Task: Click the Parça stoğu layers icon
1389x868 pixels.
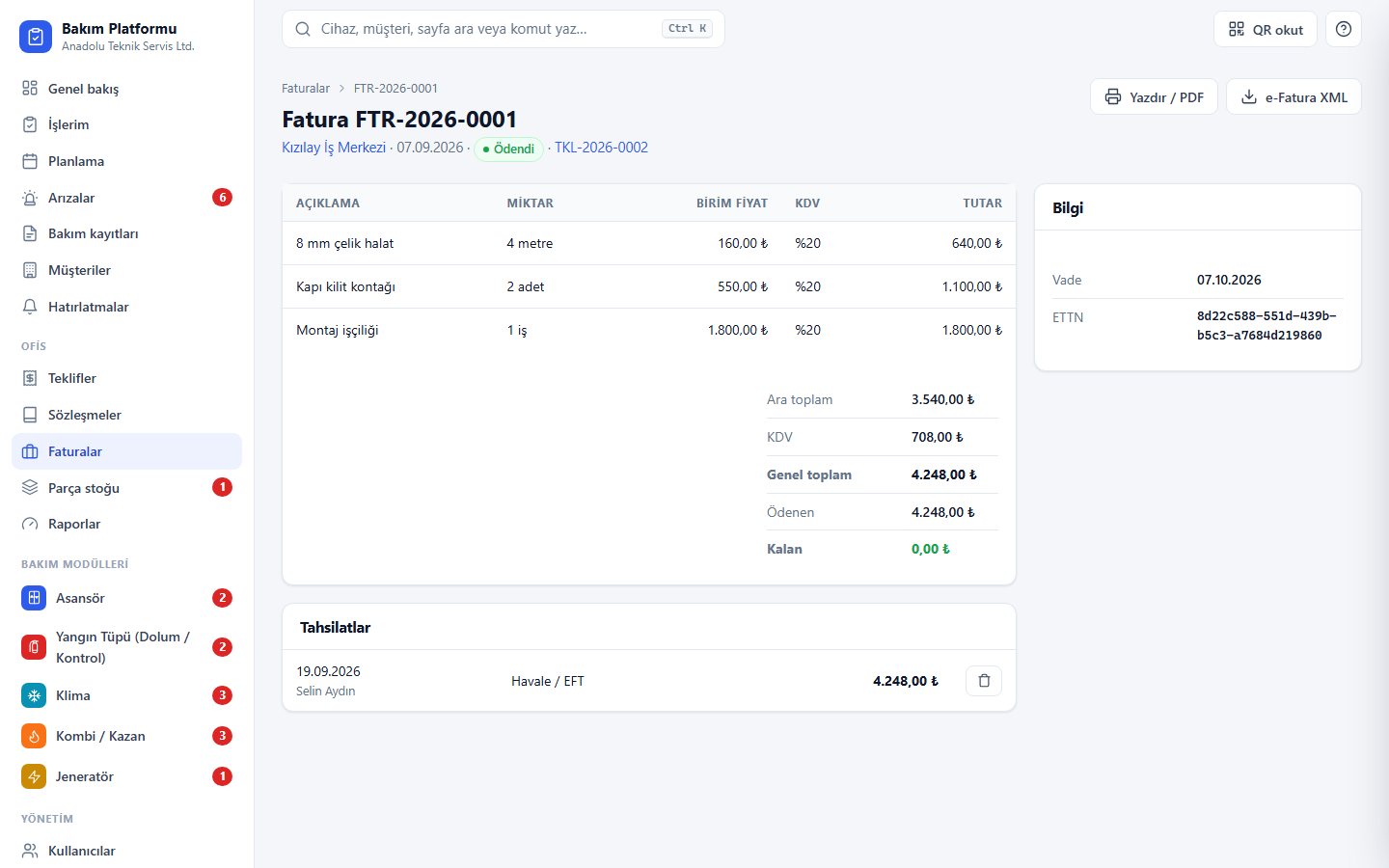Action: tap(30, 488)
